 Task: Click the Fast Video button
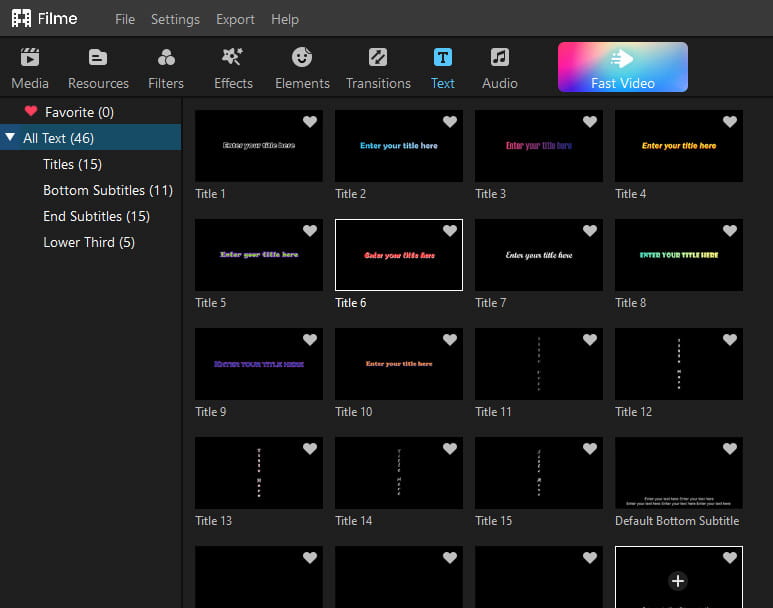pos(622,67)
